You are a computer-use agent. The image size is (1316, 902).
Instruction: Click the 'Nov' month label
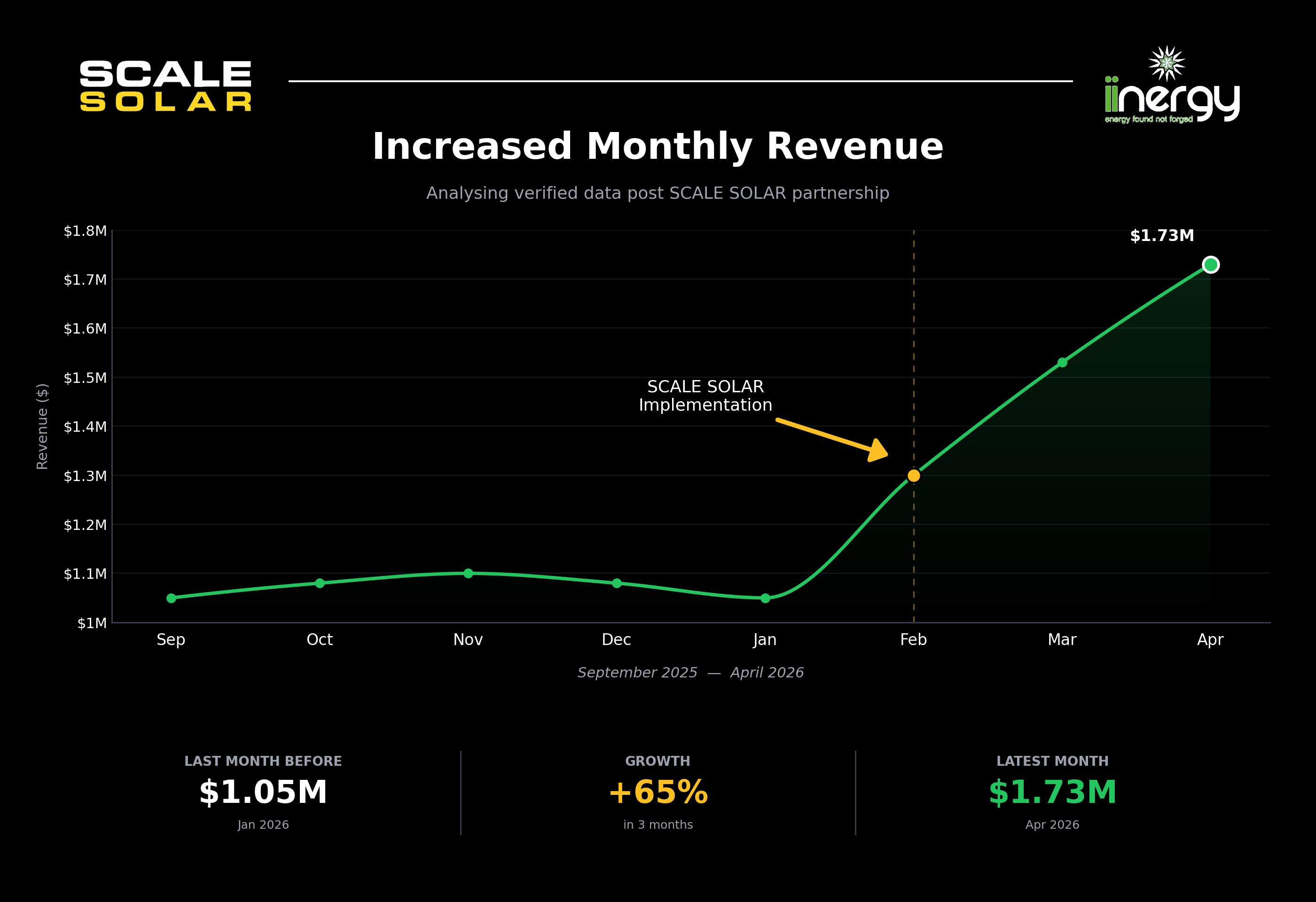pos(468,640)
